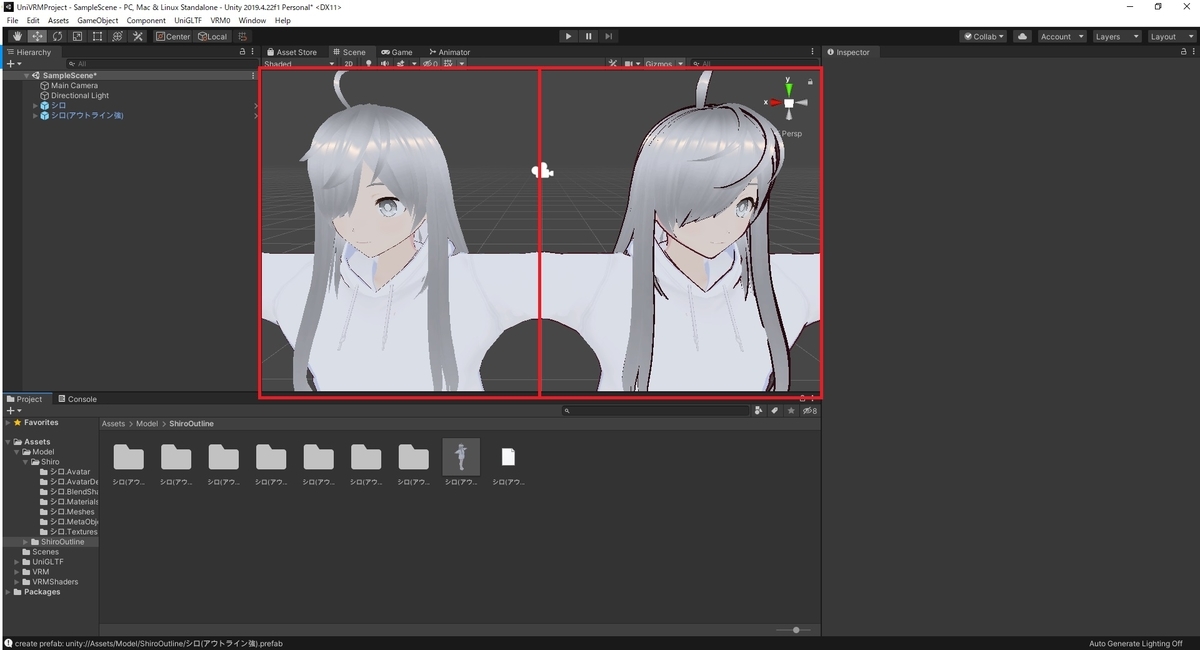The width and height of the screenshot is (1200, 650).
Task: Open the File menu
Action: point(13,20)
